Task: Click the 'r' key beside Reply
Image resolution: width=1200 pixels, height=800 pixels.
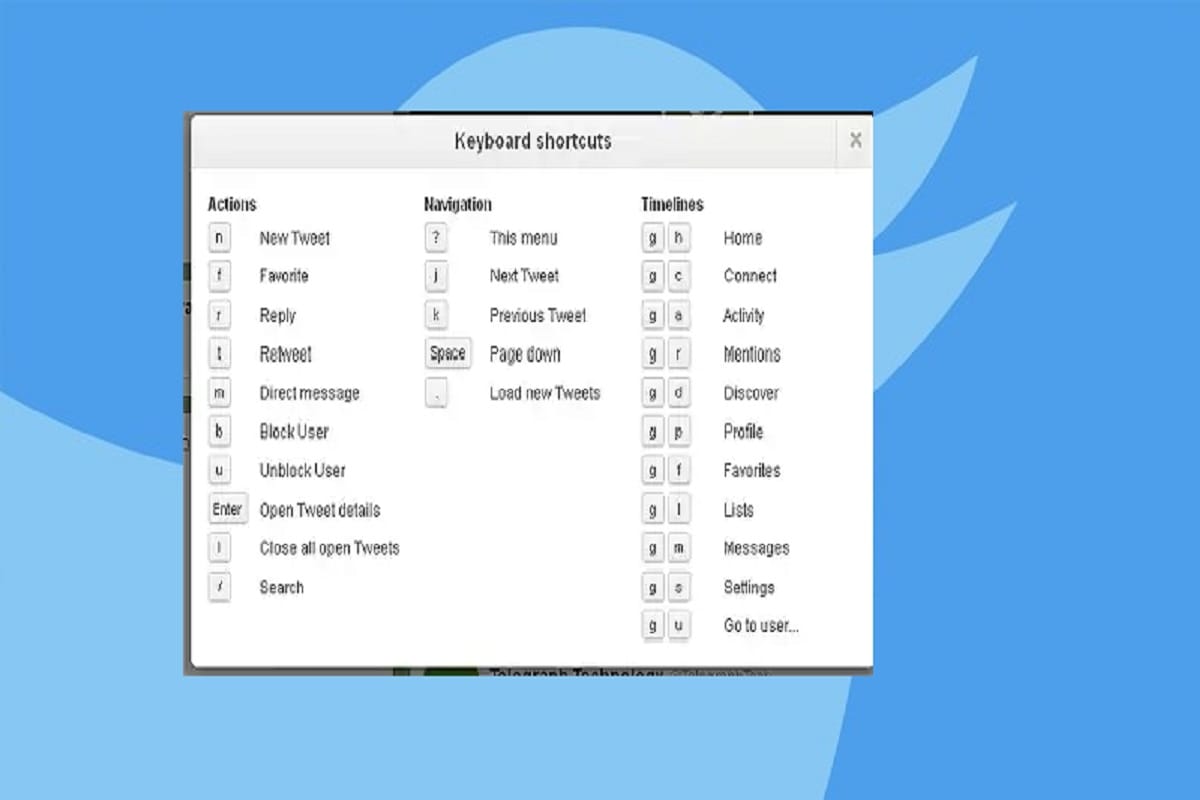Action: [219, 315]
